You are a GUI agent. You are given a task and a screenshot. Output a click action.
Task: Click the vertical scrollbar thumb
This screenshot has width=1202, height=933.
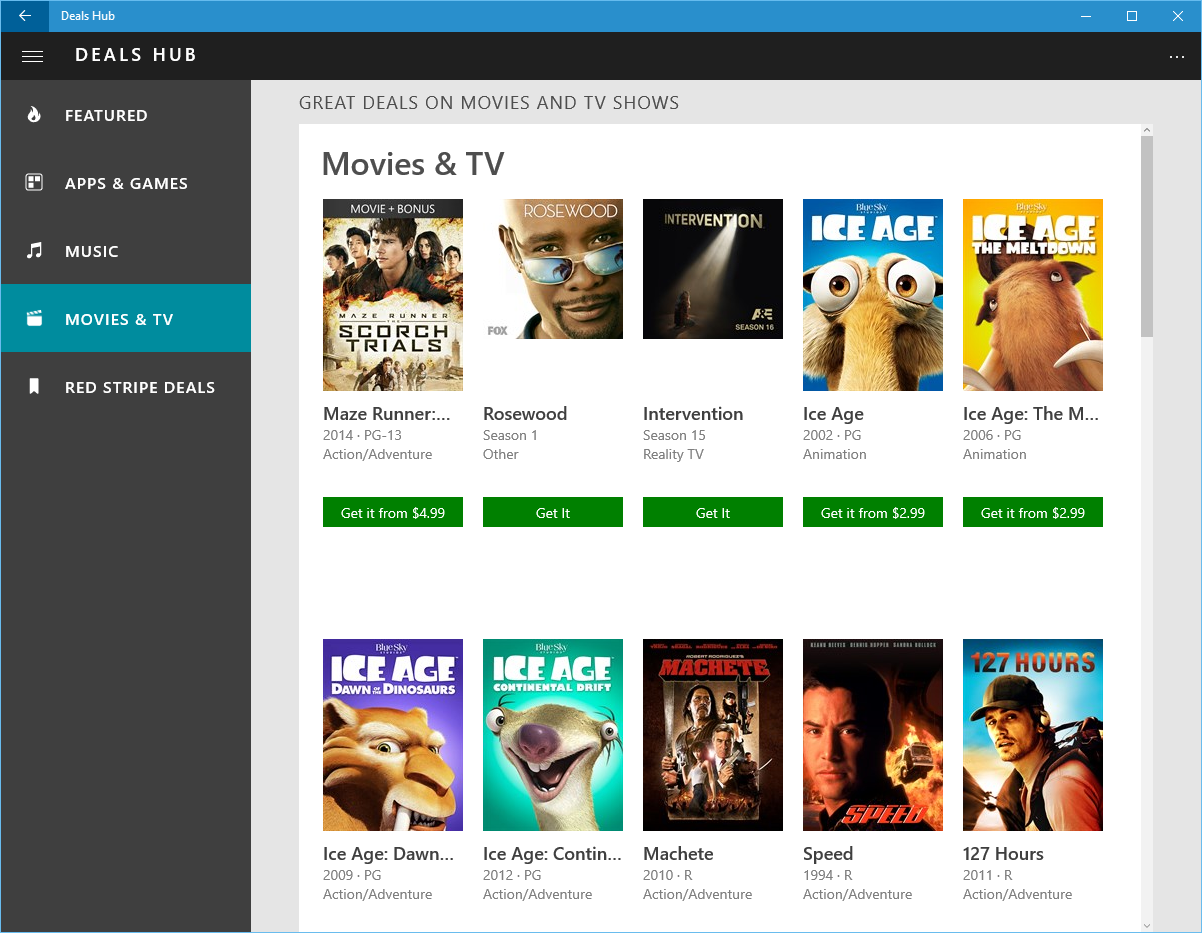click(1146, 236)
